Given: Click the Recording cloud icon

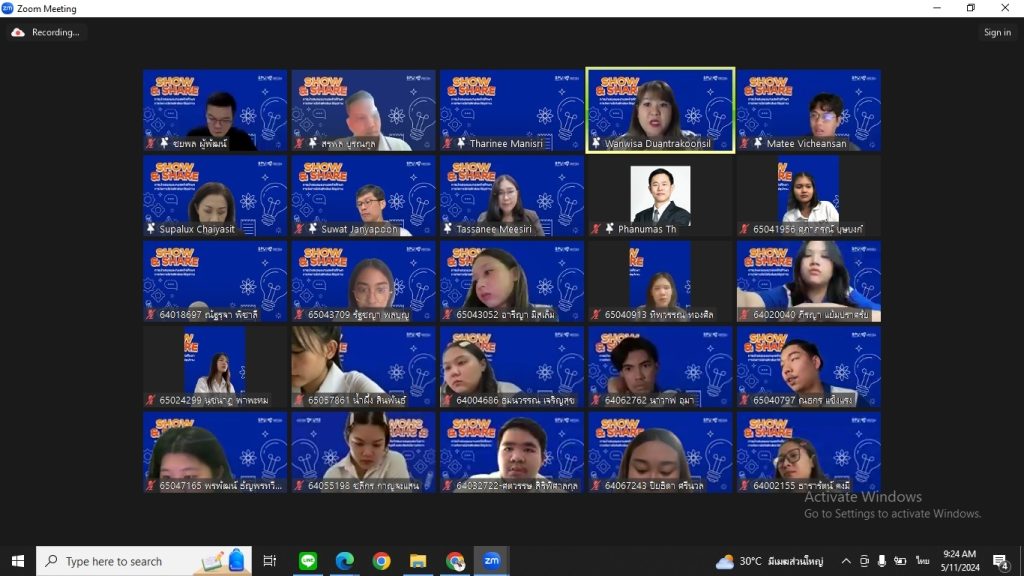Looking at the screenshot, I should tap(18, 32).
